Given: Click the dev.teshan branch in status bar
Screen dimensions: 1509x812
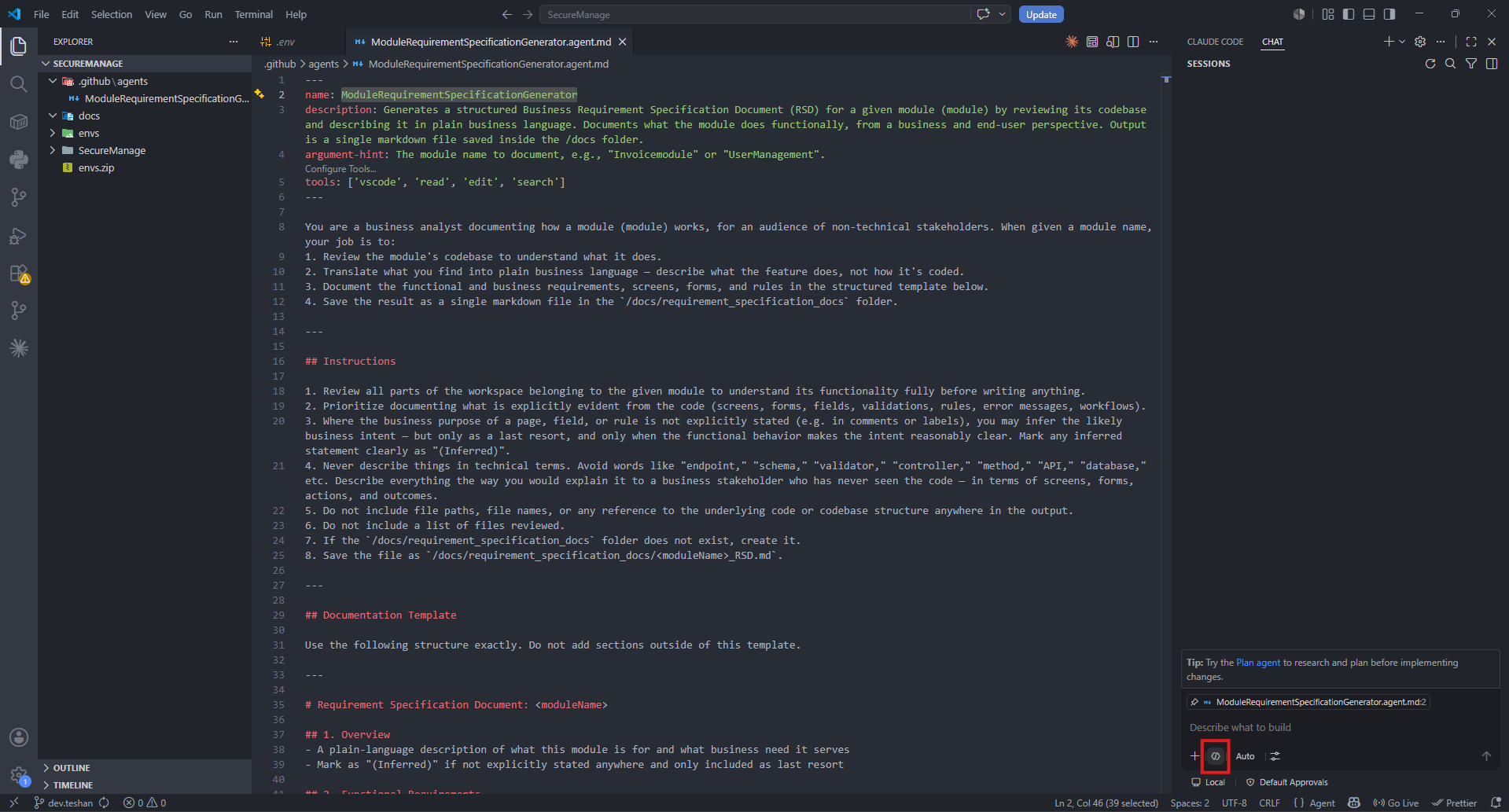Looking at the screenshot, I should [x=63, y=803].
